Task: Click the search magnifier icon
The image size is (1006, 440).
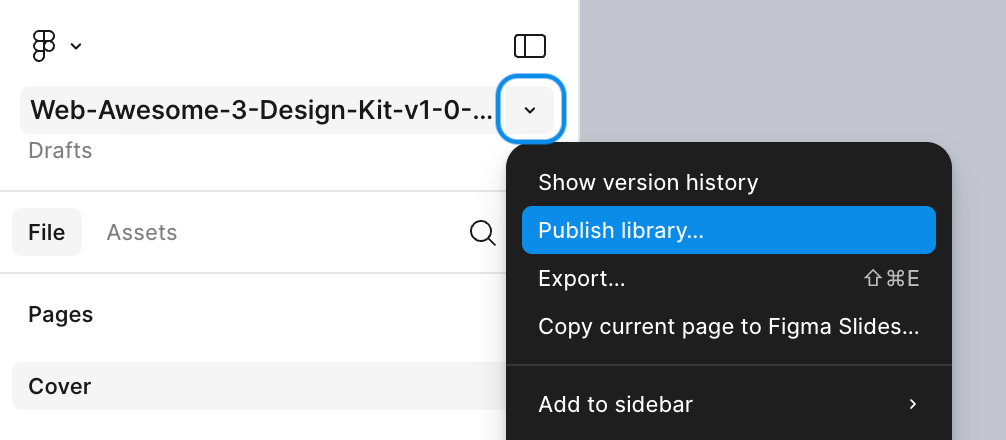Action: point(483,233)
